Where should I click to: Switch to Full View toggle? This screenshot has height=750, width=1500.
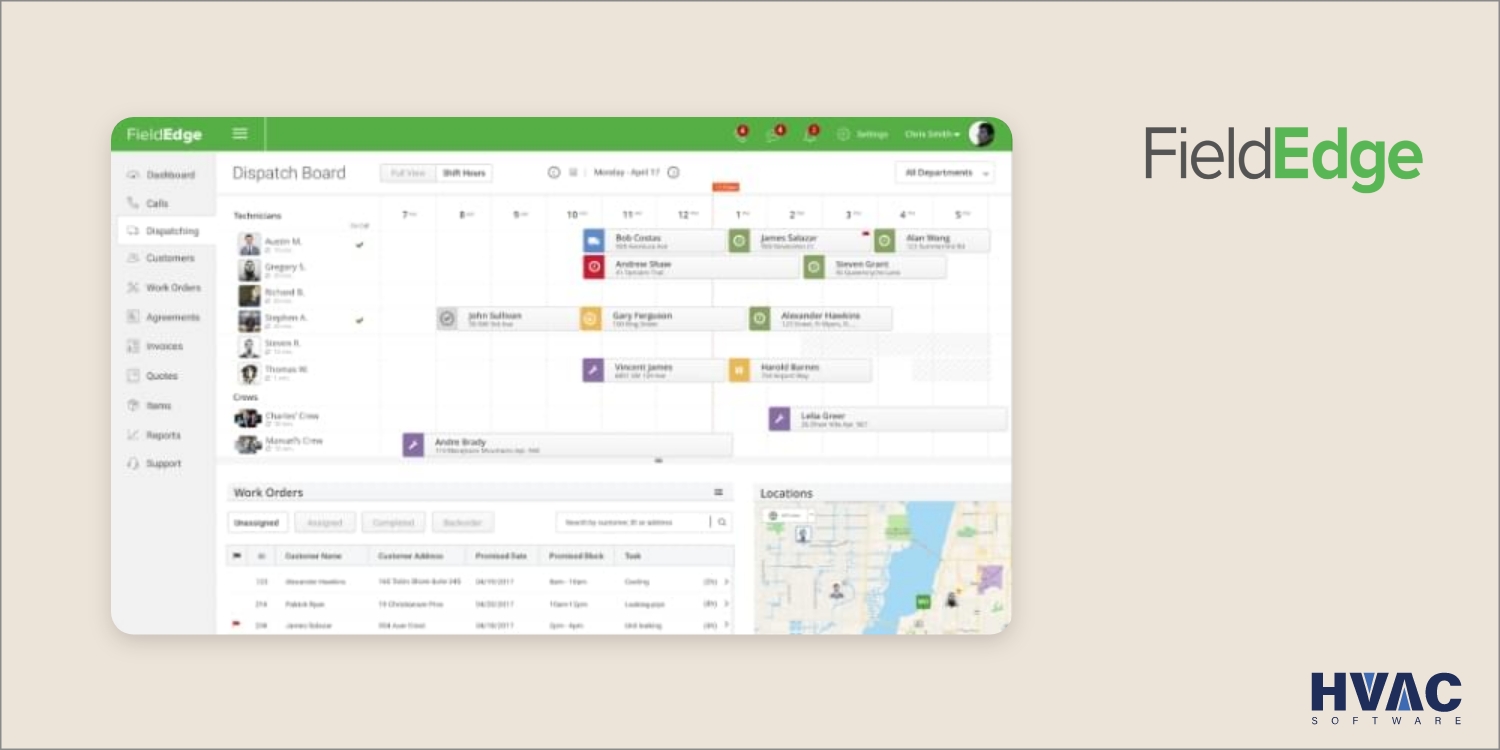408,173
